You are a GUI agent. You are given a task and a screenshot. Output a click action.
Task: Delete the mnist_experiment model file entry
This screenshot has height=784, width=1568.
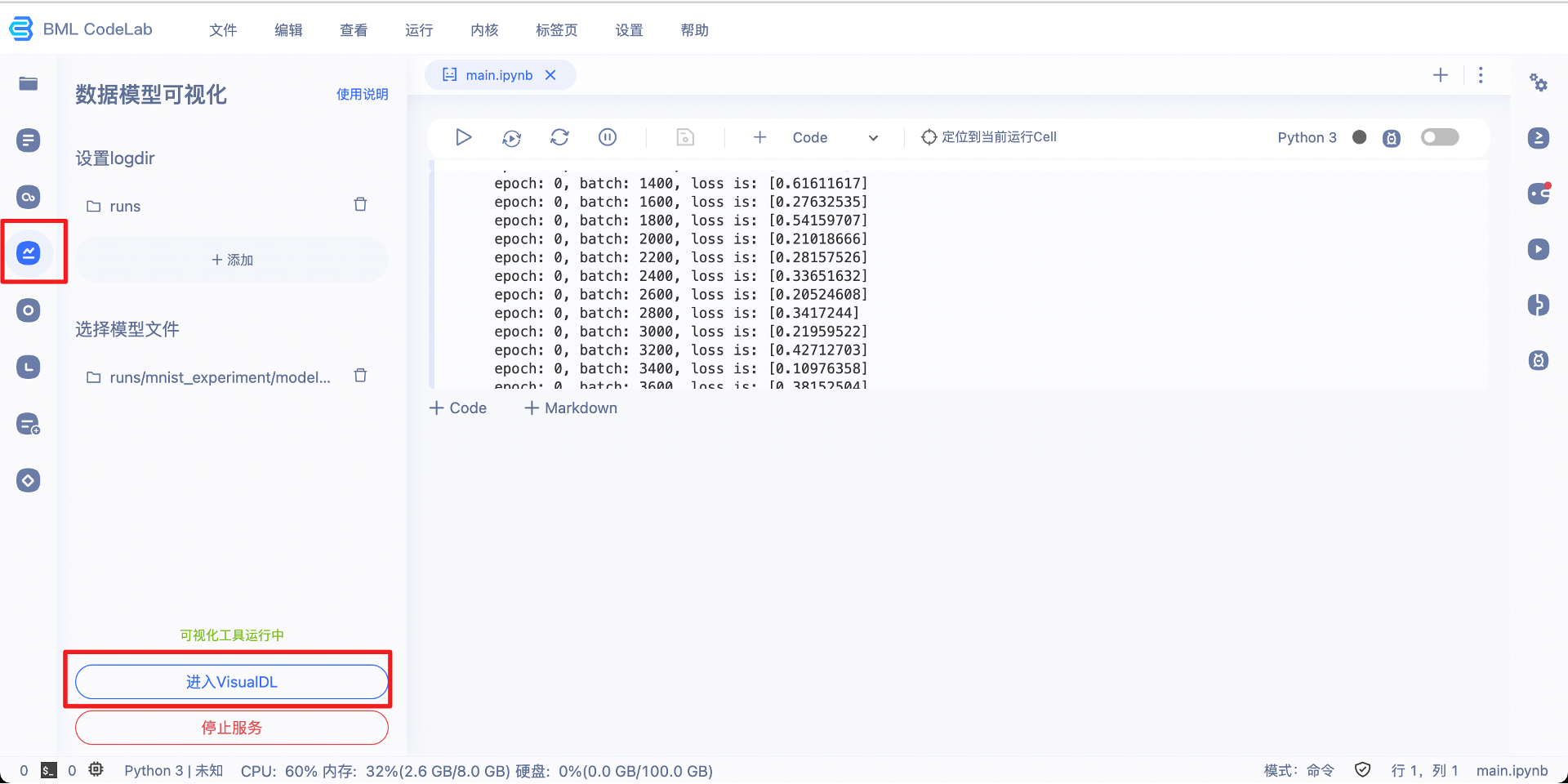click(360, 376)
